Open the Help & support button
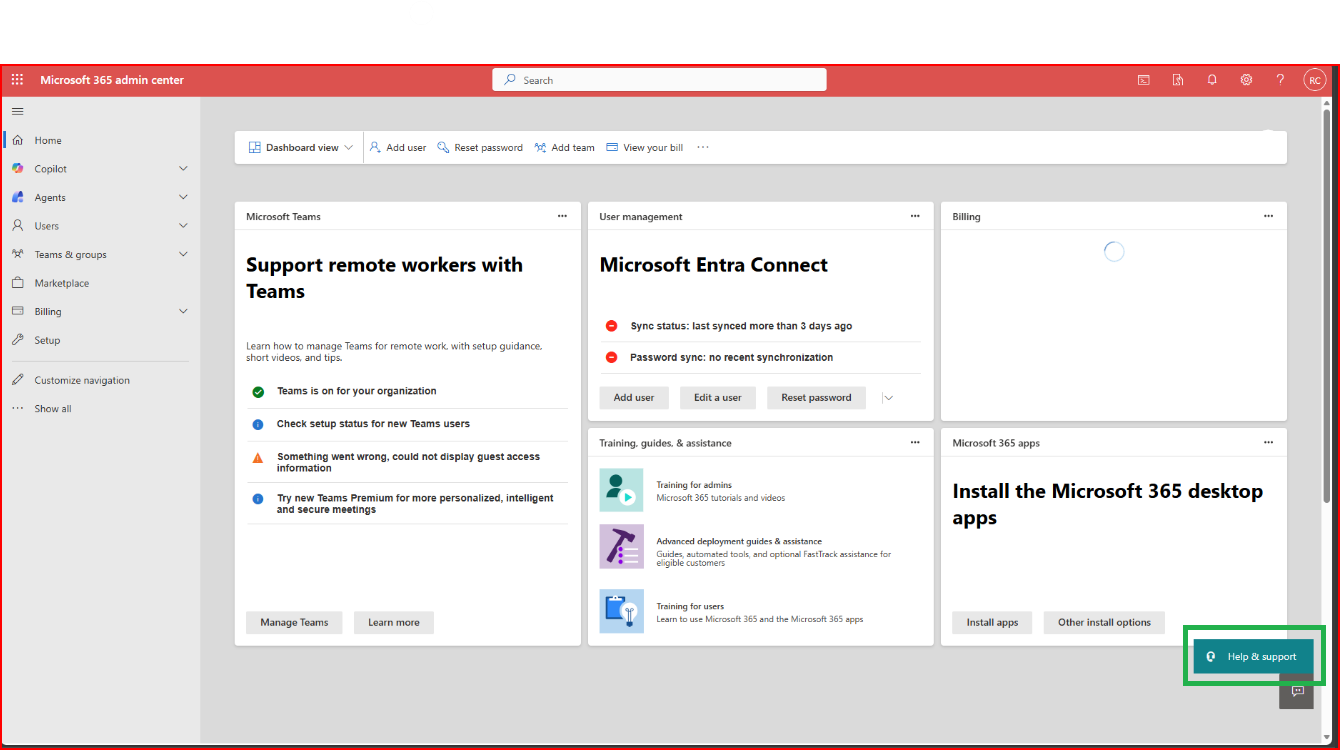Screen dimensions: 1340x750 (x=1254, y=656)
